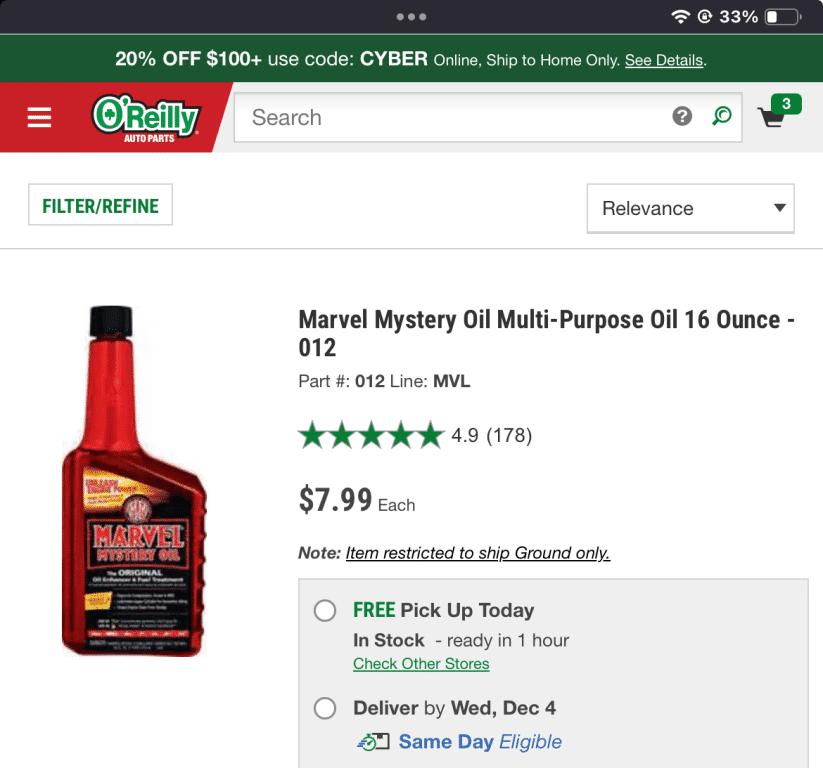Tap the battery status icon
The width and height of the screenshot is (823, 768).
coord(783,17)
